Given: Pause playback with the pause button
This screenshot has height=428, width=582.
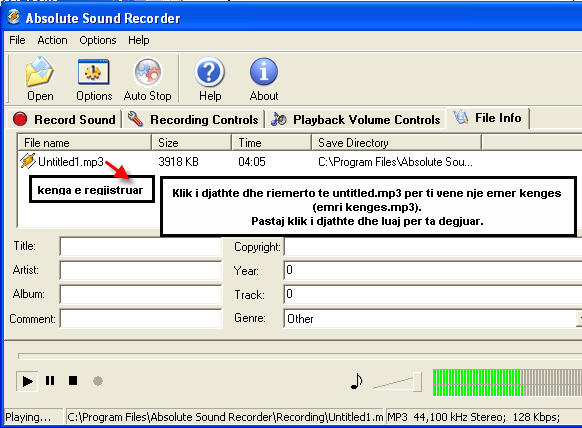Looking at the screenshot, I should pyautogui.click(x=50, y=381).
